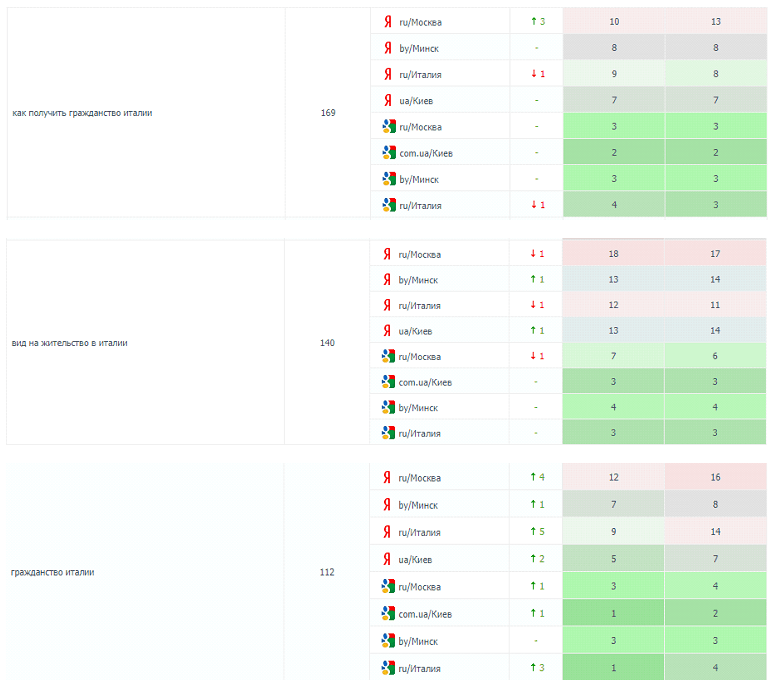This screenshot has width=774, height=690.
Task: Click Yandex icon for ru/Москва in 'вид на жительство в италии'
Action: (387, 254)
